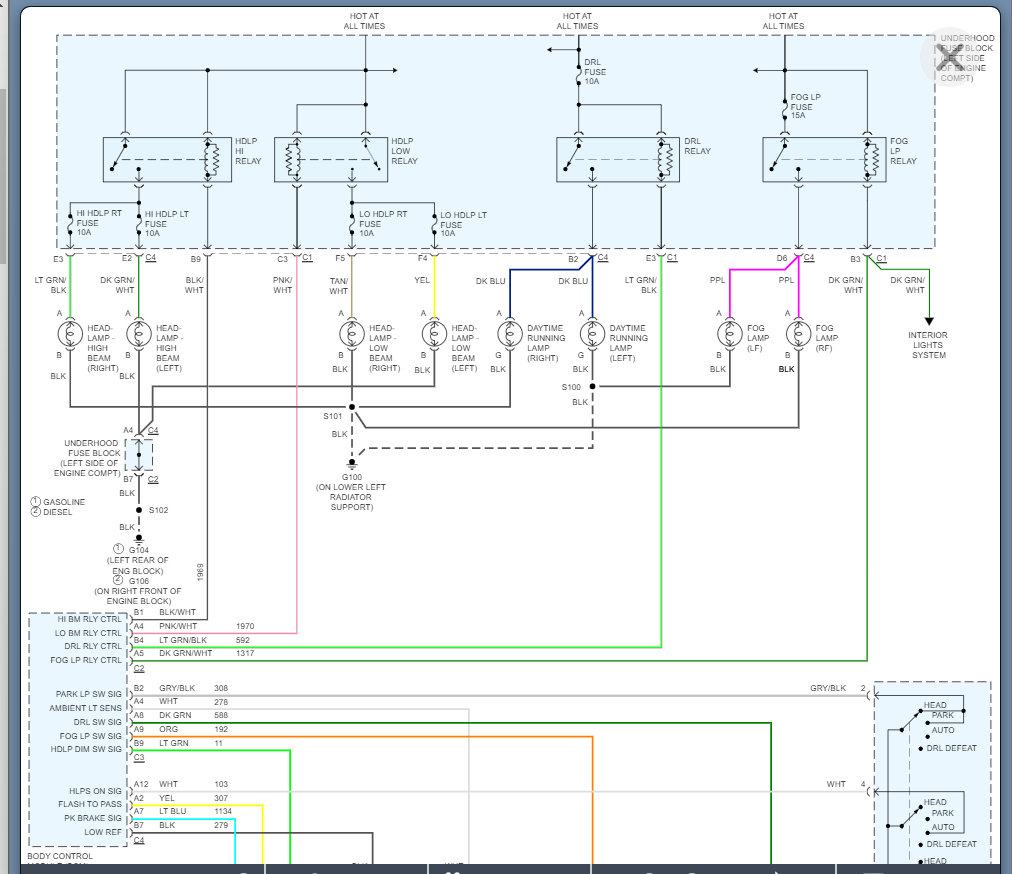Click the HDLP LOW relay box
Viewport: 1012px width, 874px height.
click(x=330, y=160)
